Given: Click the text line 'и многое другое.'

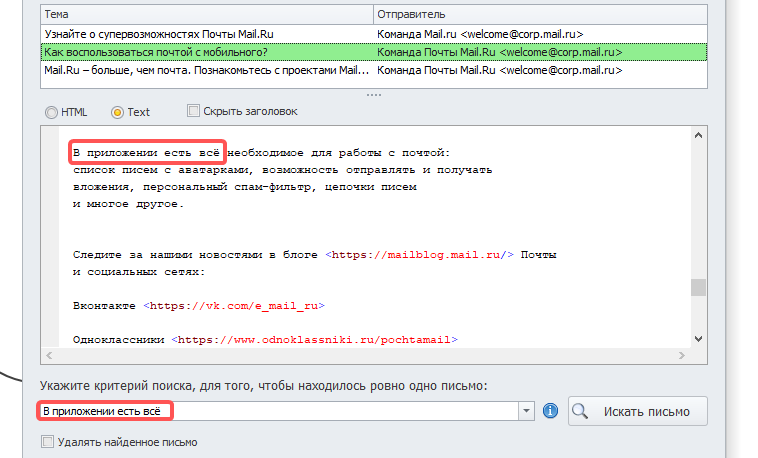Looking at the screenshot, I should pos(129,204).
